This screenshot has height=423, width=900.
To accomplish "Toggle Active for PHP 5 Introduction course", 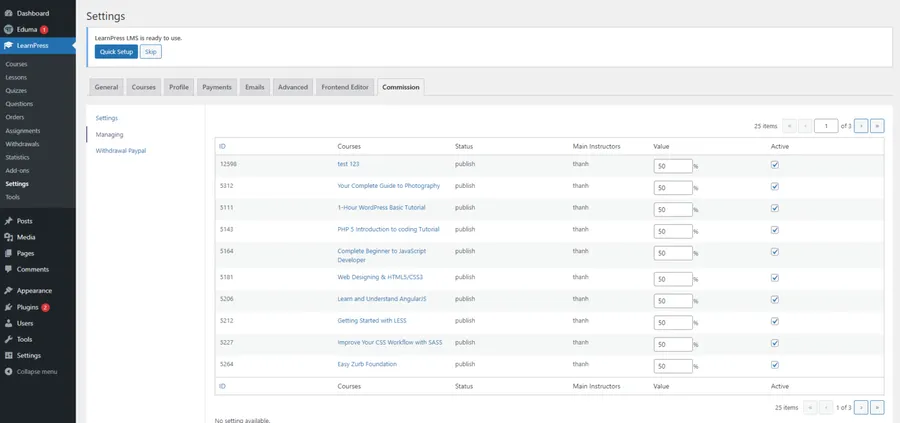I will (774, 230).
